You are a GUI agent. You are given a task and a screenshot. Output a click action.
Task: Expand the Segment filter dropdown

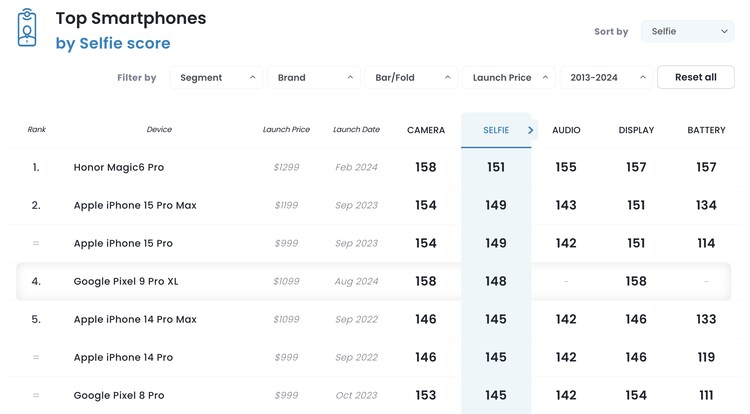(216, 78)
